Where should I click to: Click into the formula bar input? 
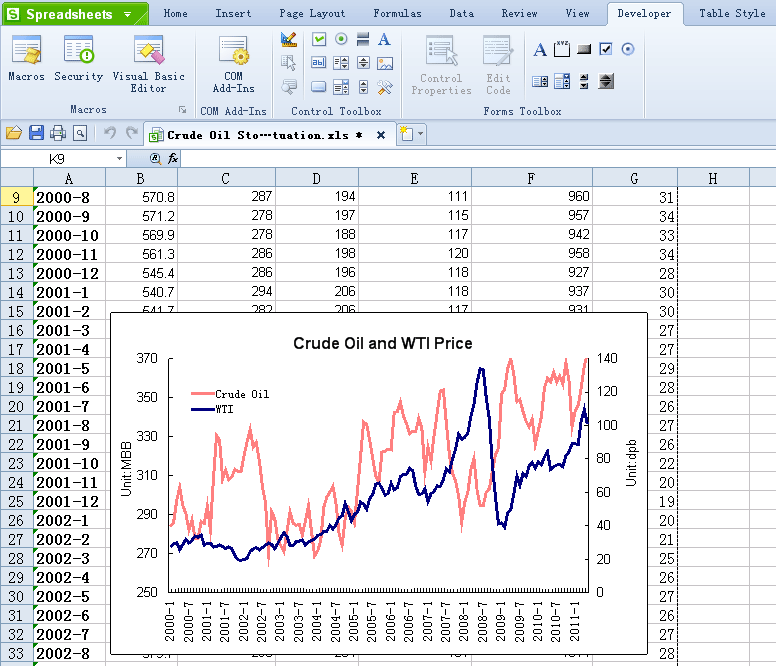(478, 159)
